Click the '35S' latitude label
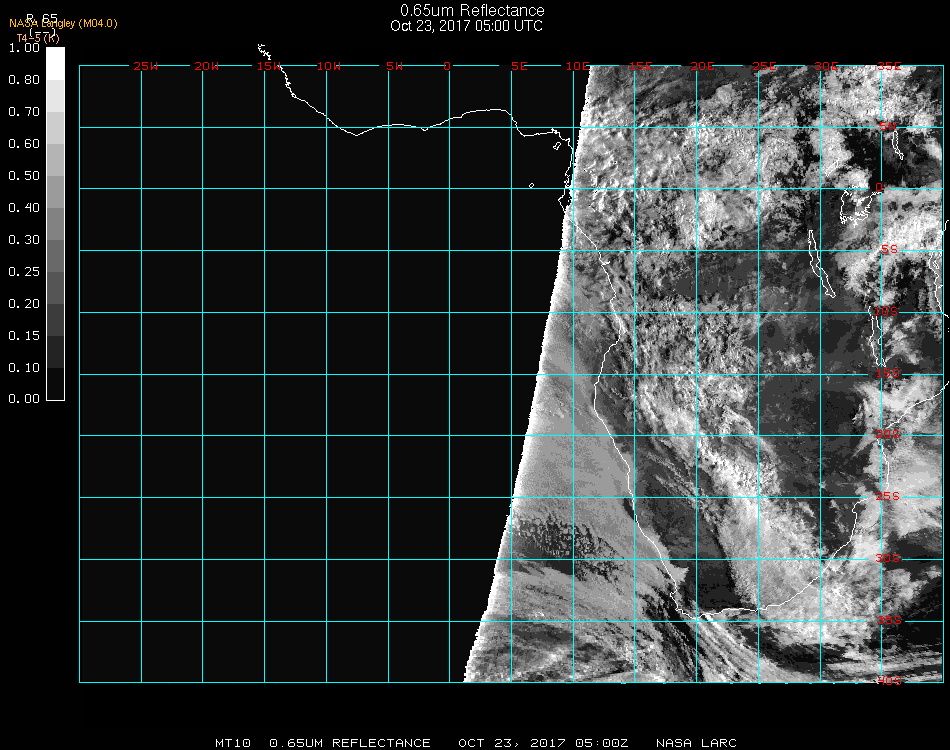The height and width of the screenshot is (750, 950). pyautogui.click(x=889, y=620)
